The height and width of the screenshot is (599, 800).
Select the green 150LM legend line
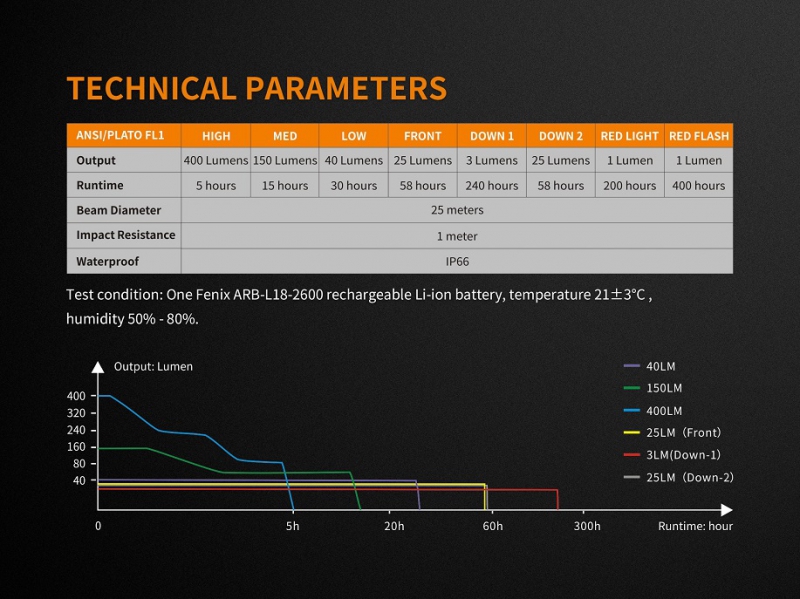(x=631, y=388)
